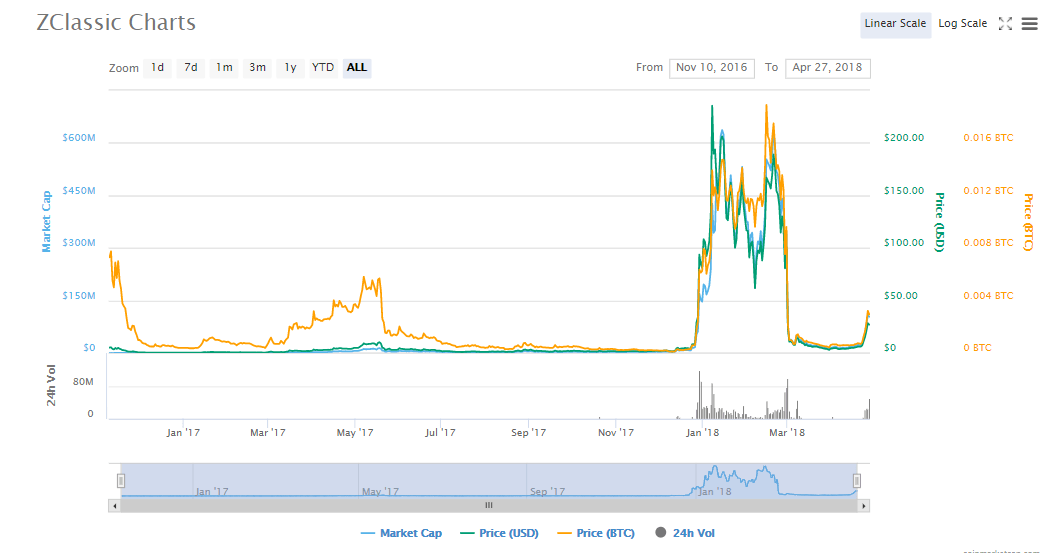The height and width of the screenshot is (553, 1059).
Task: Toggle Price (USD) series in legend
Action: (498, 533)
